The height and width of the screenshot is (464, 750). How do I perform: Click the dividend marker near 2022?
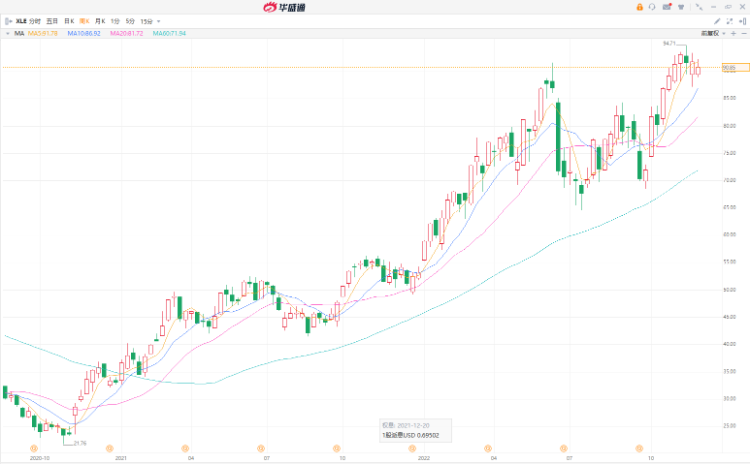click(x=410, y=447)
